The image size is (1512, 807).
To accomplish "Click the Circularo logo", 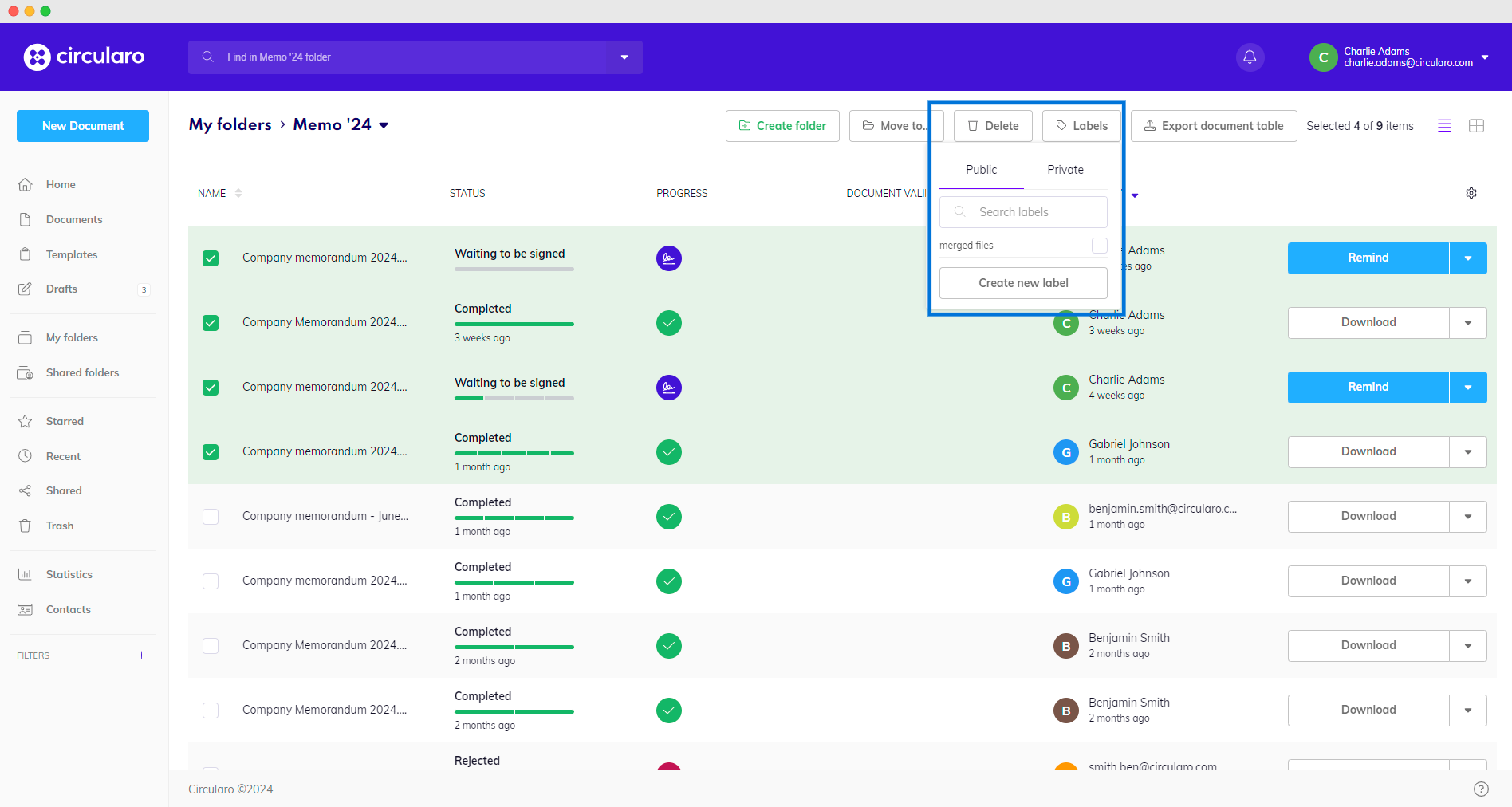I will point(85,57).
